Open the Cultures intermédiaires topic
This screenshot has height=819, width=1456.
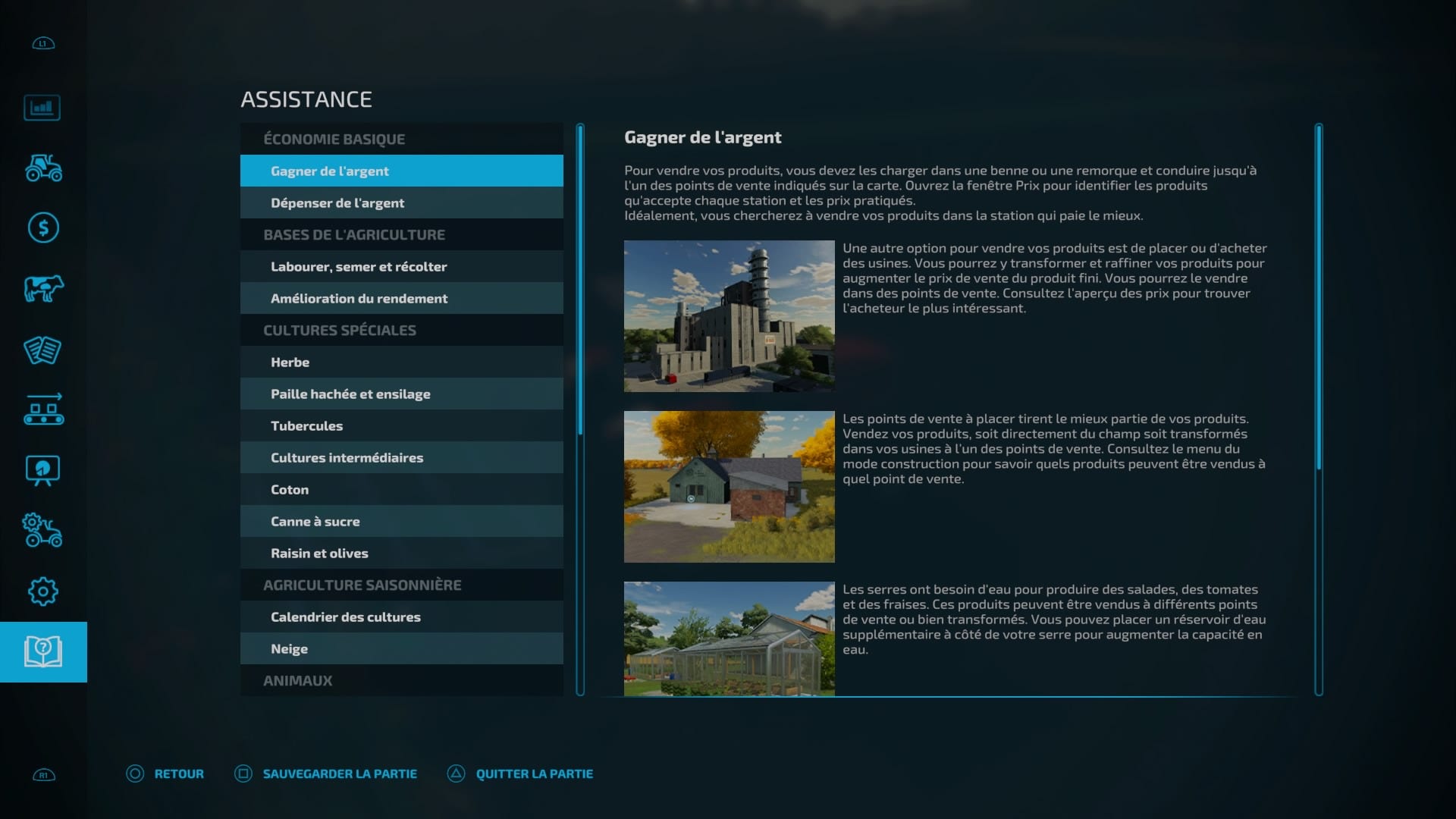point(402,457)
